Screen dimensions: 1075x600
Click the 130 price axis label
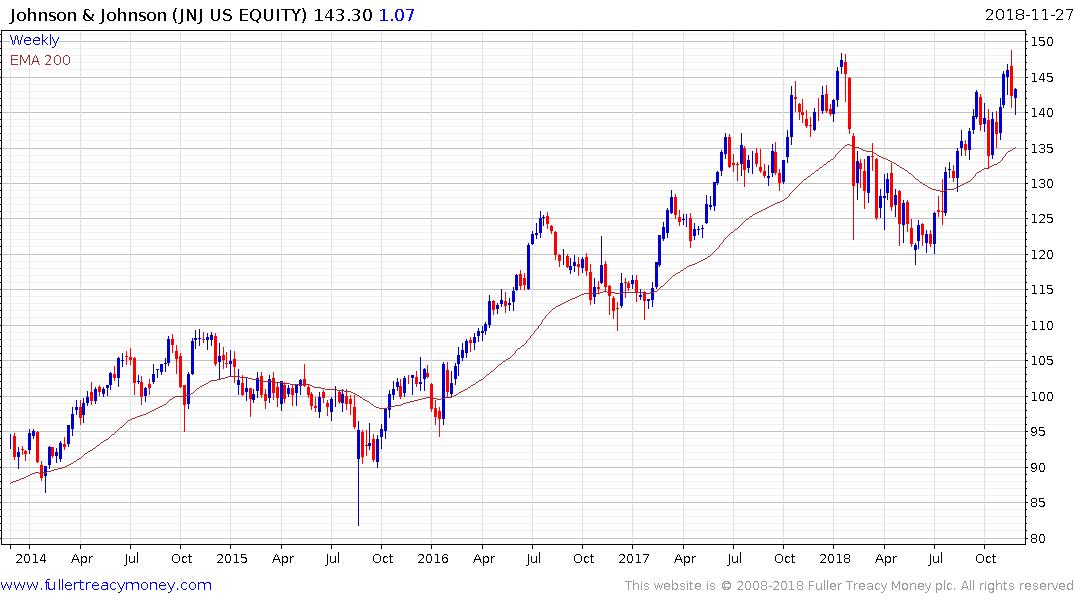[1042, 184]
